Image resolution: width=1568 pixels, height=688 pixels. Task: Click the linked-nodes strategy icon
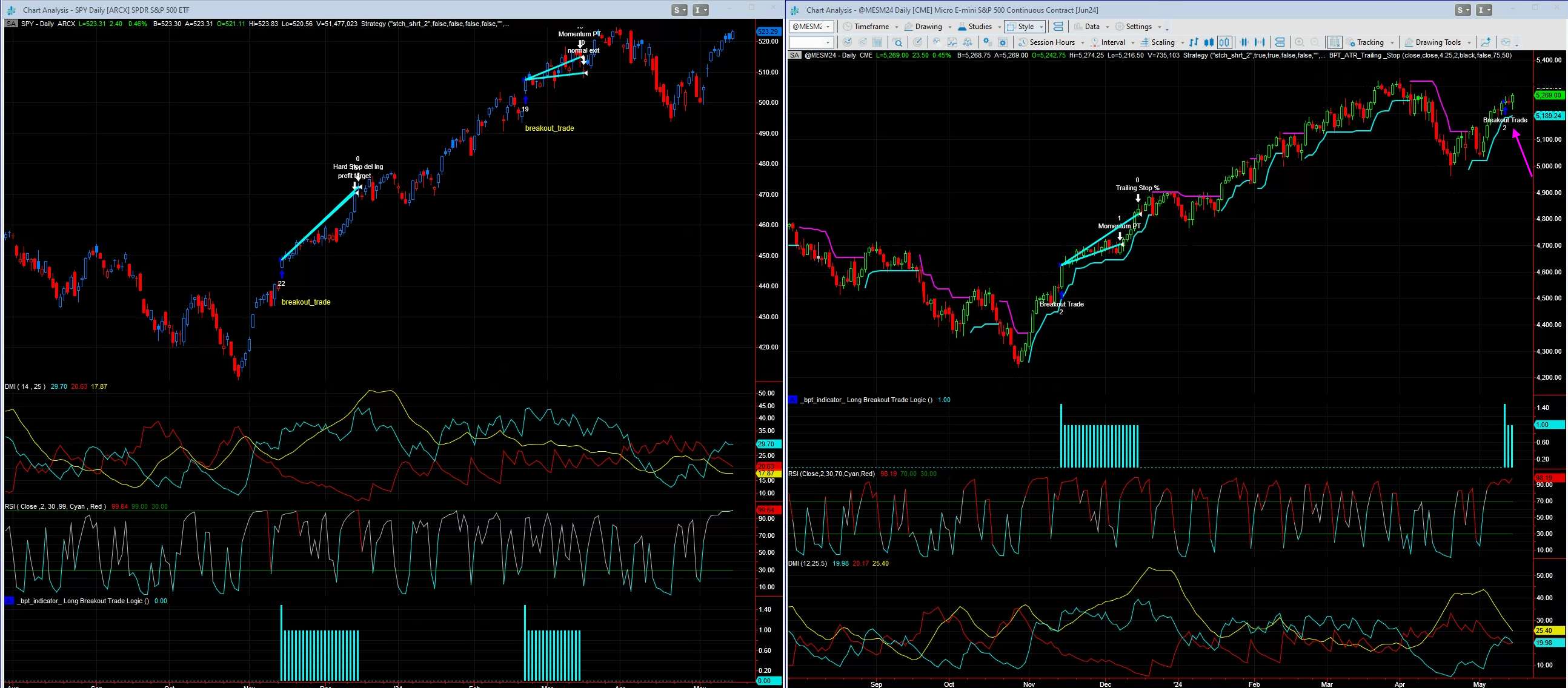(968, 42)
